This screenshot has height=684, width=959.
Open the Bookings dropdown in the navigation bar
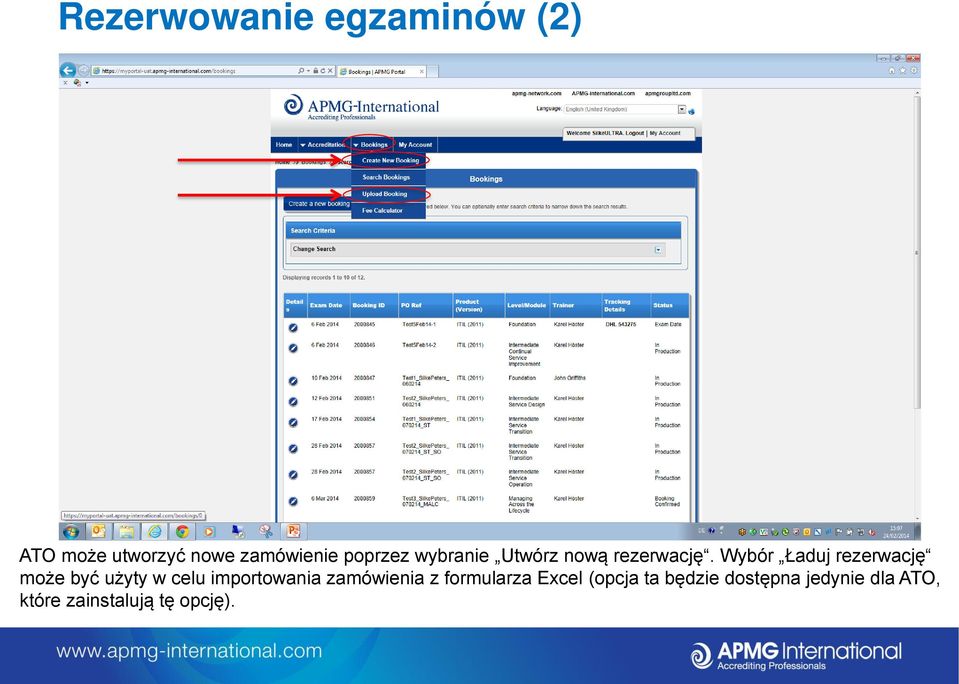point(370,145)
